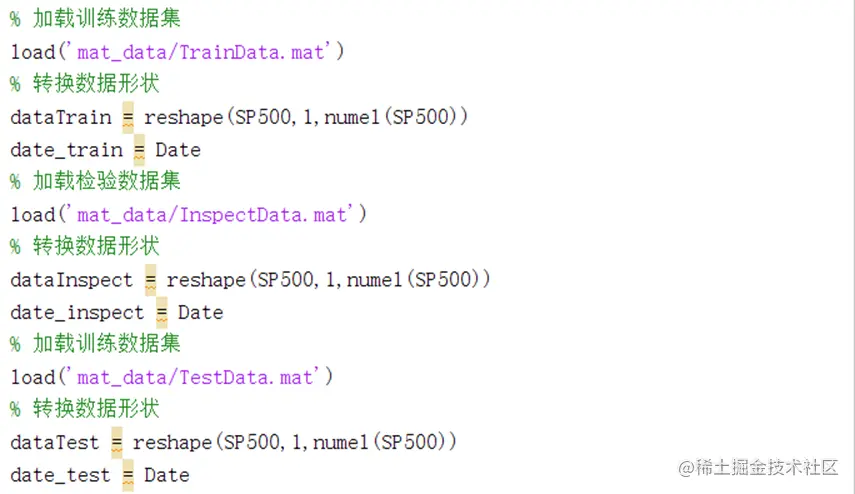Click the load keyword on the TrainData line
Image resolution: width=855 pixels, height=494 pixels.
(32, 53)
